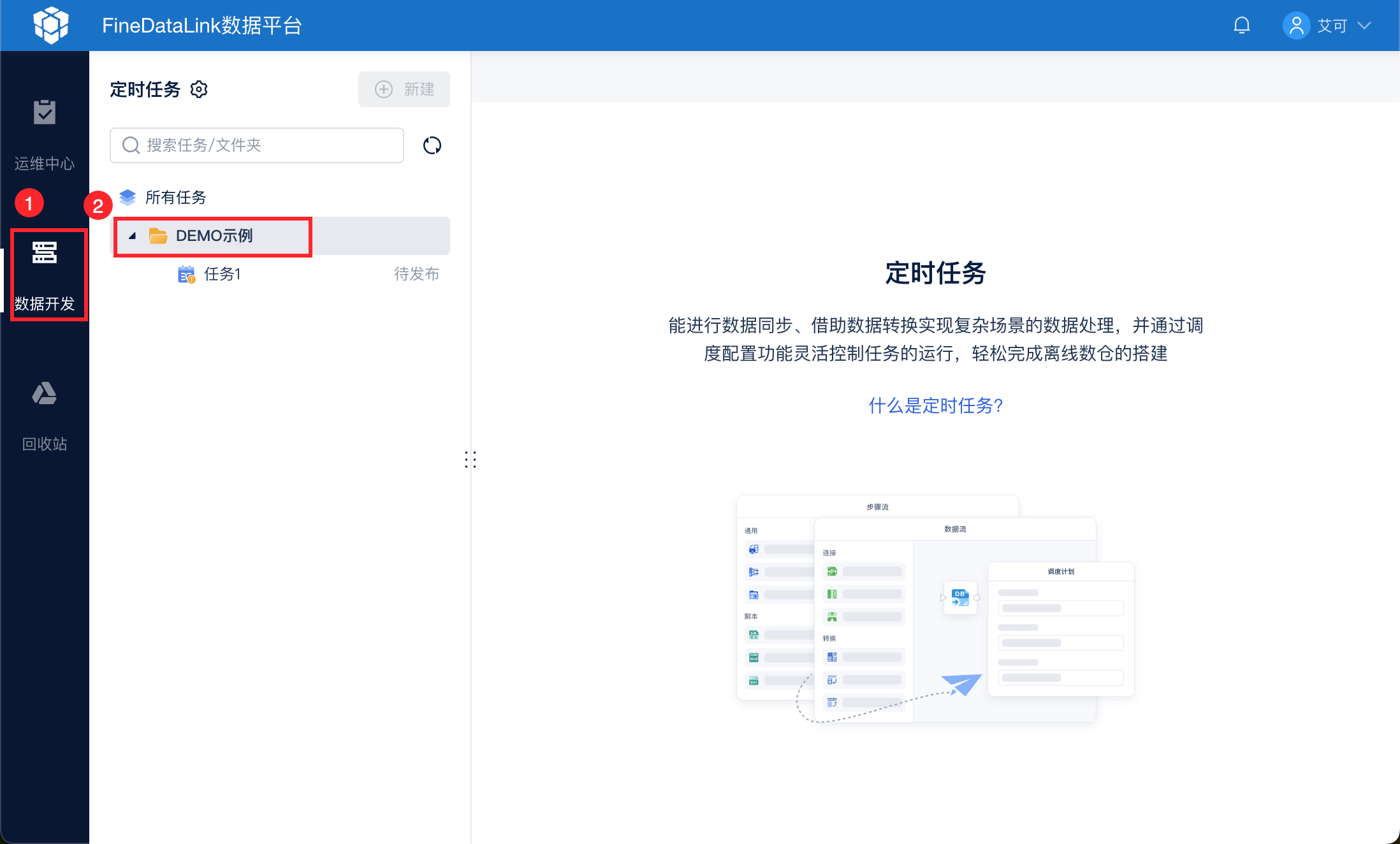This screenshot has width=1400, height=844.
Task: Click the panel divider drag handle
Action: [x=470, y=459]
